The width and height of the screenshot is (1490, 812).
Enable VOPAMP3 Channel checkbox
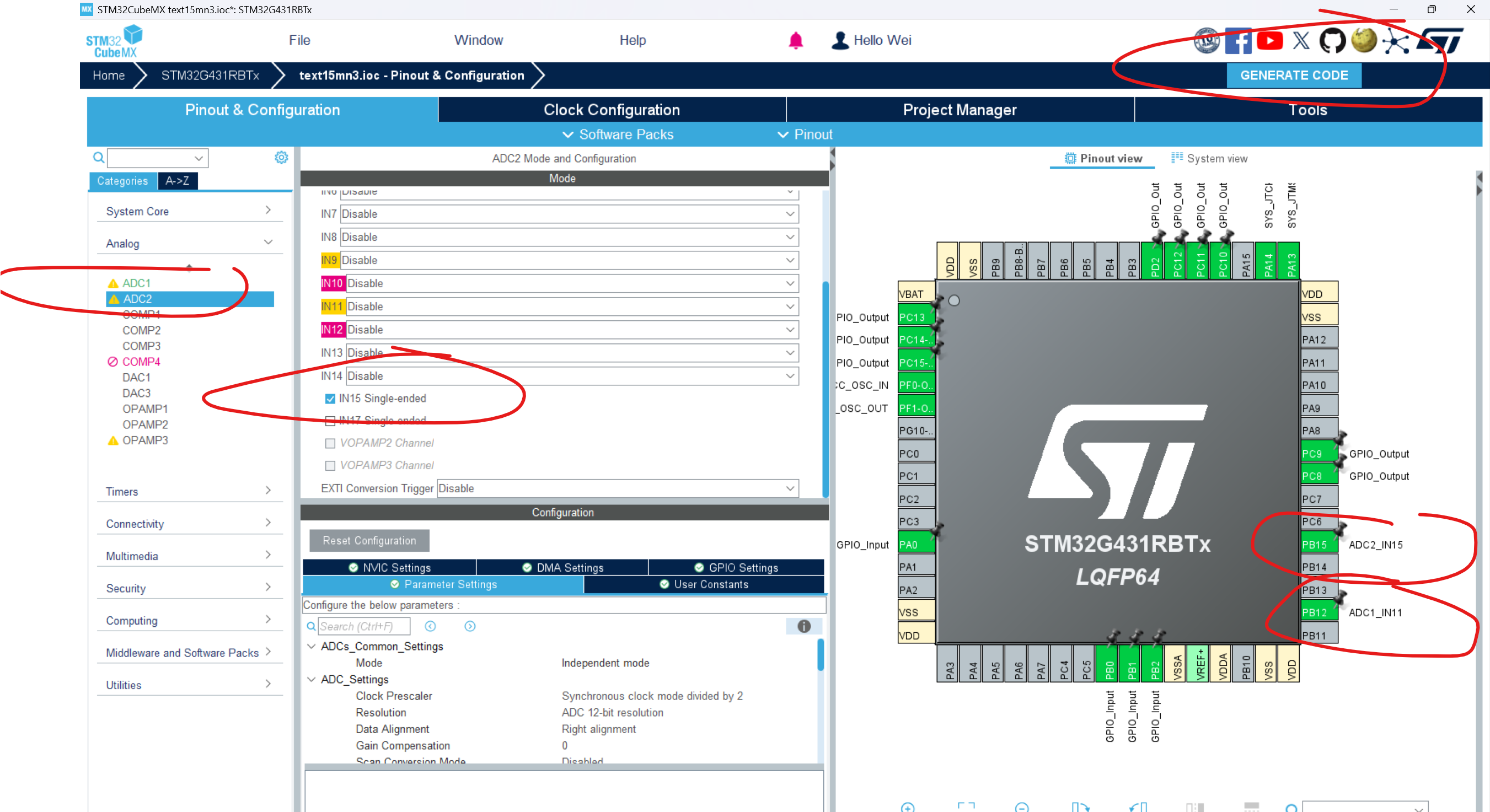[330, 466]
